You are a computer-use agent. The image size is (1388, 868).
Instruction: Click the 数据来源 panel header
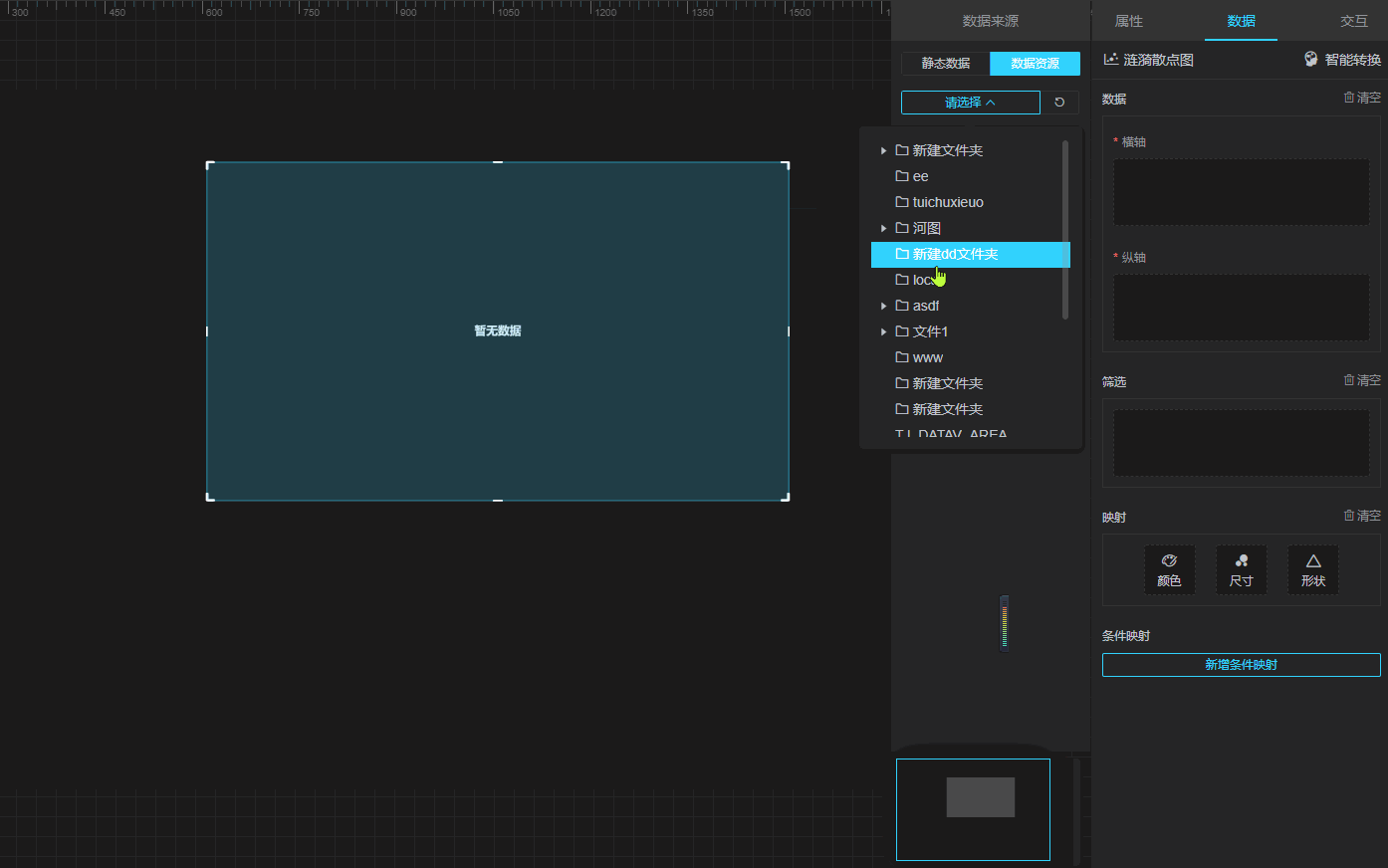pyautogui.click(x=991, y=21)
